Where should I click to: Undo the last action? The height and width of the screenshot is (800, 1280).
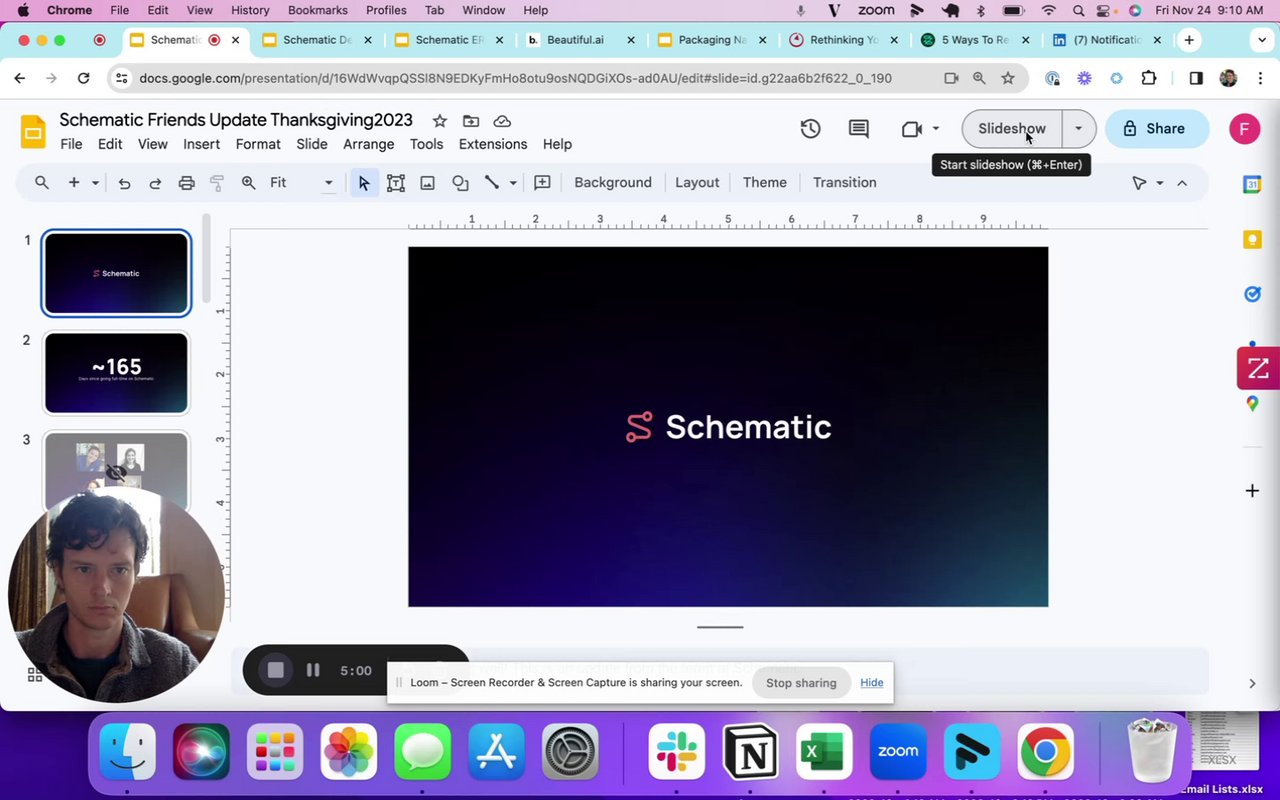[124, 182]
